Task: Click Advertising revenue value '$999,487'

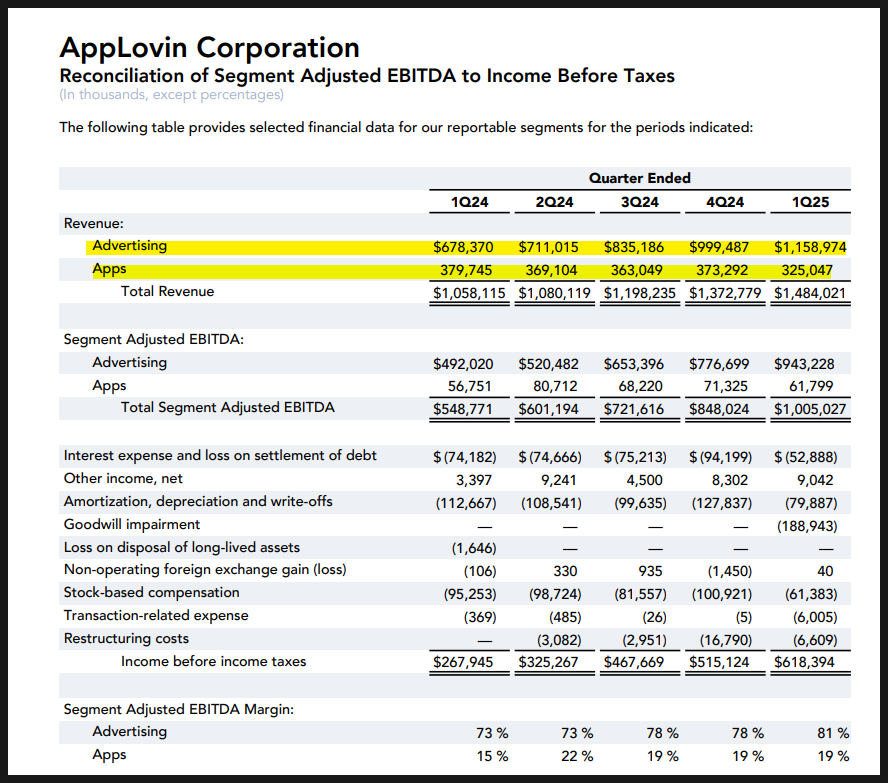Action: (719, 247)
